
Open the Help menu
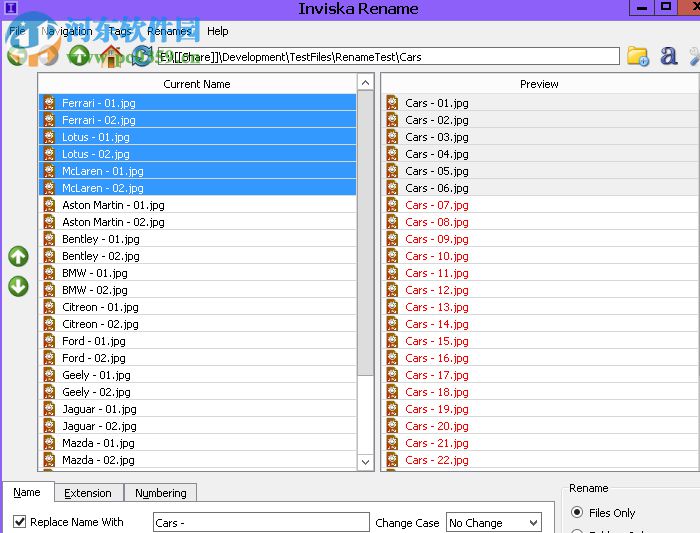[217, 31]
